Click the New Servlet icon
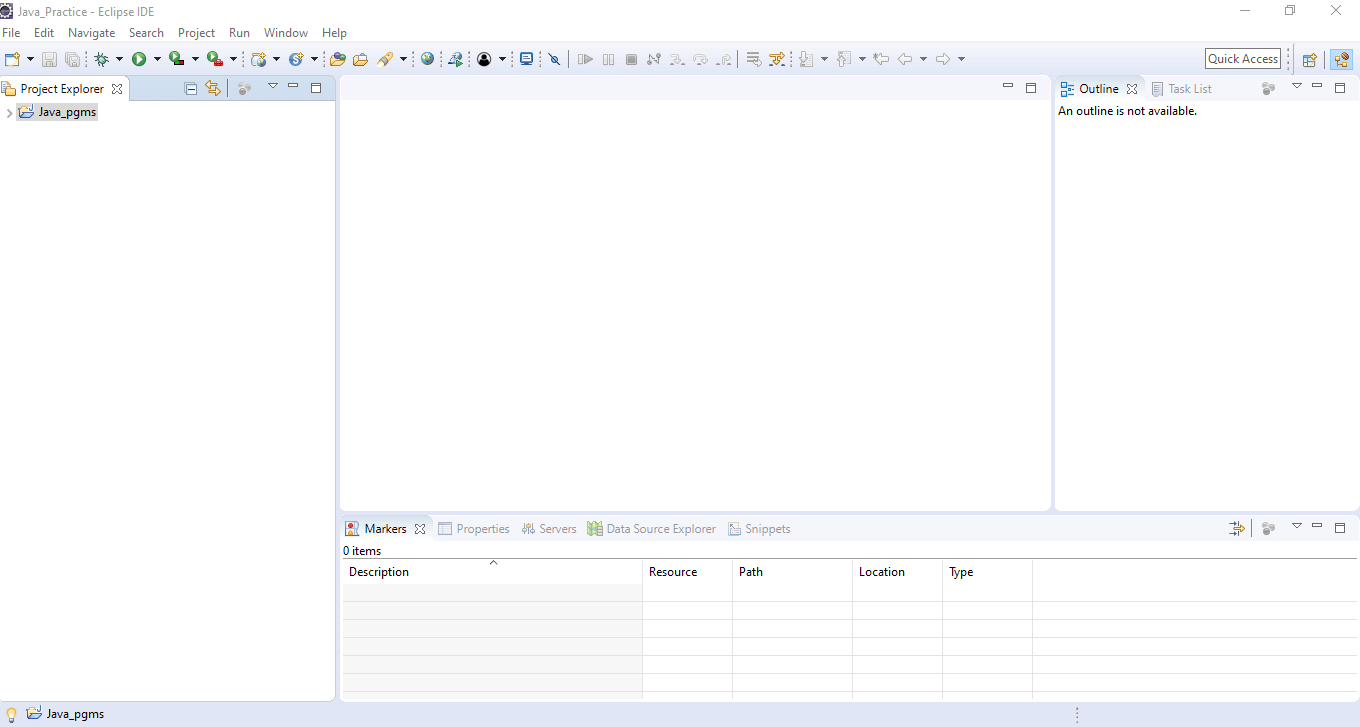Viewport: 1360px width, 727px height. (x=296, y=59)
